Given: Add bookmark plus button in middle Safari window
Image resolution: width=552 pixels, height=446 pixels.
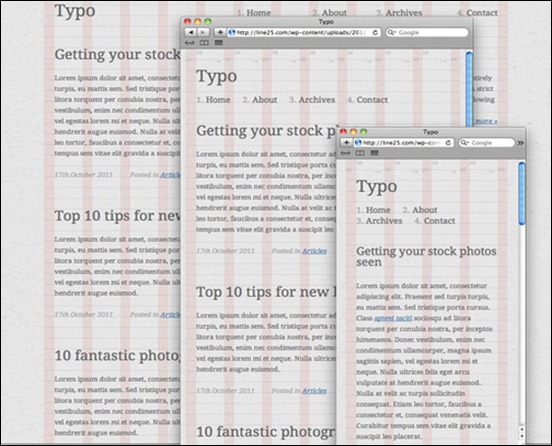Looking at the screenshot, I should [220, 32].
